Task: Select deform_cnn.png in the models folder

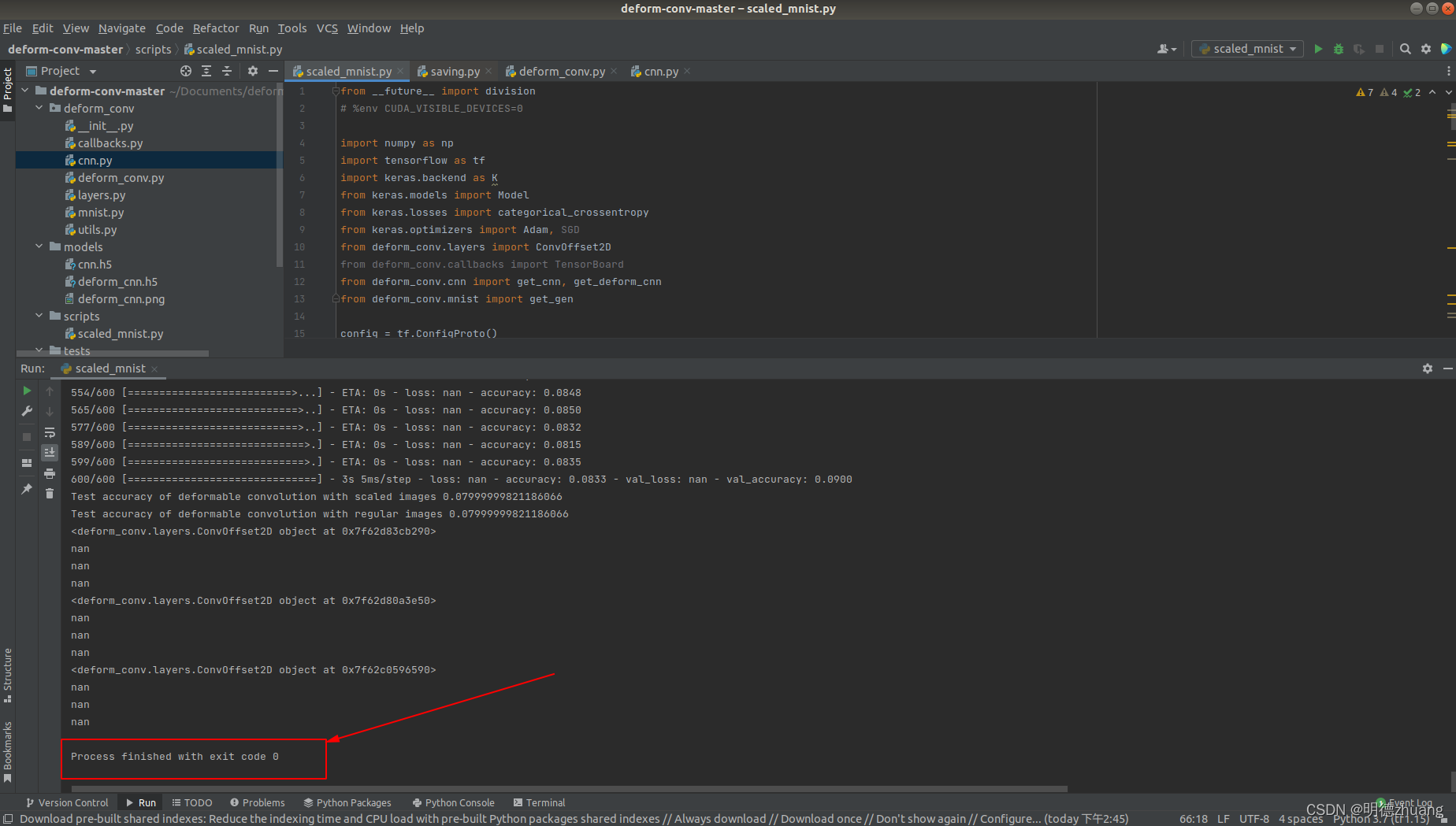Action: pyautogui.click(x=121, y=298)
